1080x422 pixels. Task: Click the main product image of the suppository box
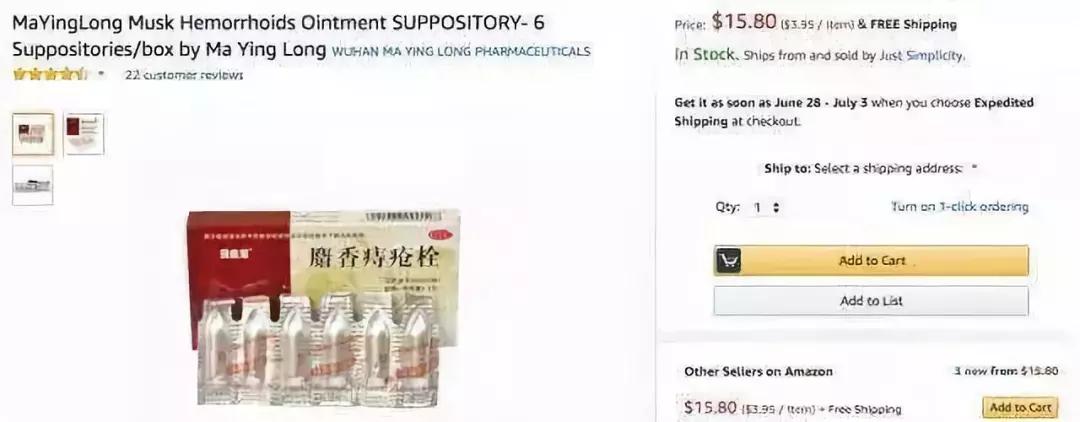point(324,308)
